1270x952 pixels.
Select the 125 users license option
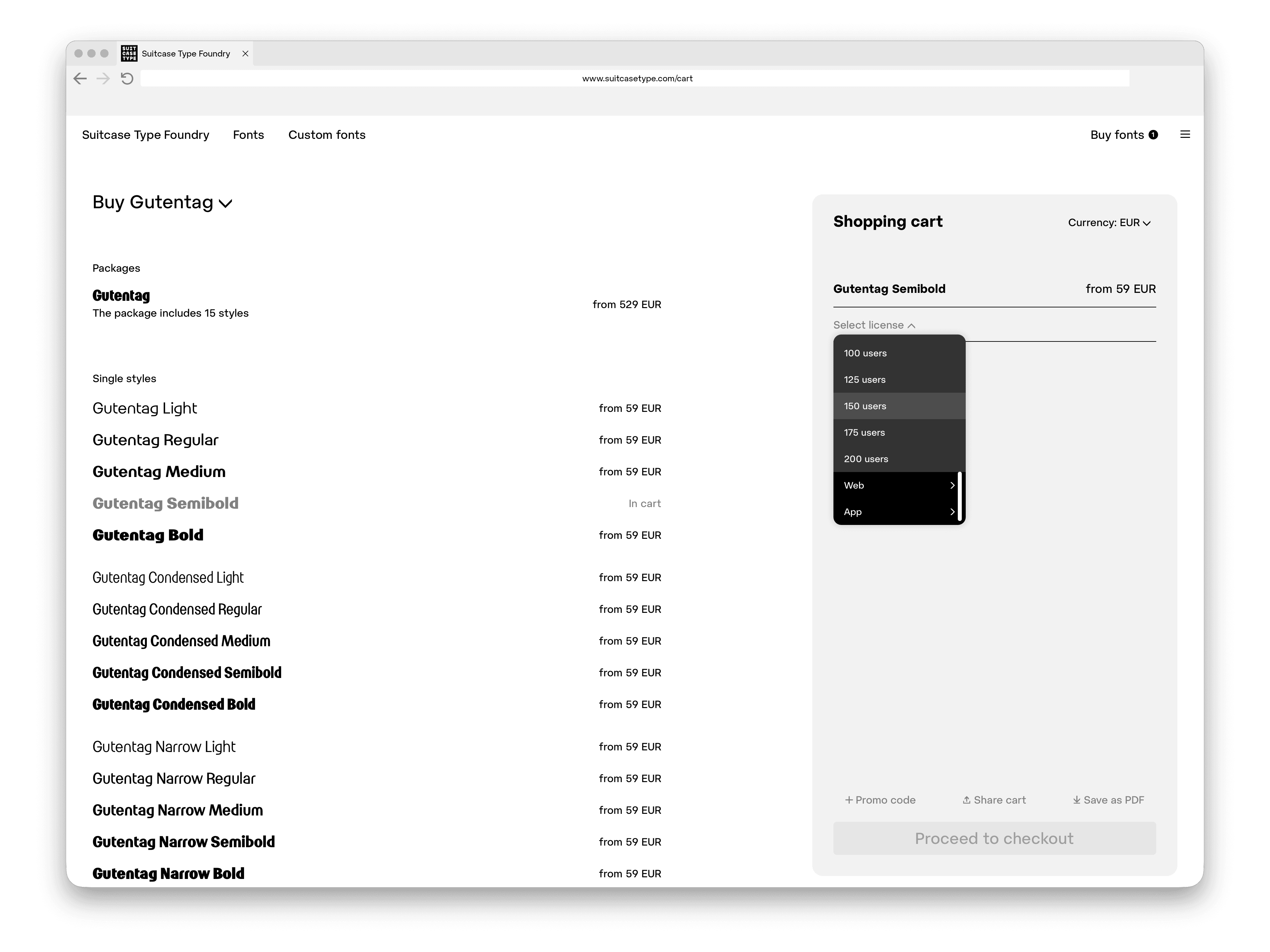coord(899,380)
